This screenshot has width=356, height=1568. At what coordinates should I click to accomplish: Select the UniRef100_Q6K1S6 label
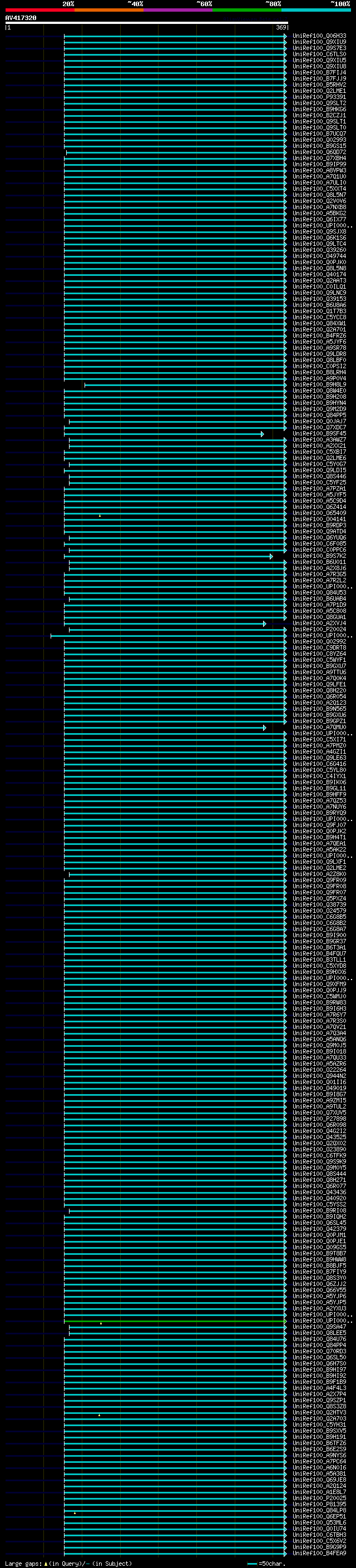pyautogui.click(x=319, y=238)
